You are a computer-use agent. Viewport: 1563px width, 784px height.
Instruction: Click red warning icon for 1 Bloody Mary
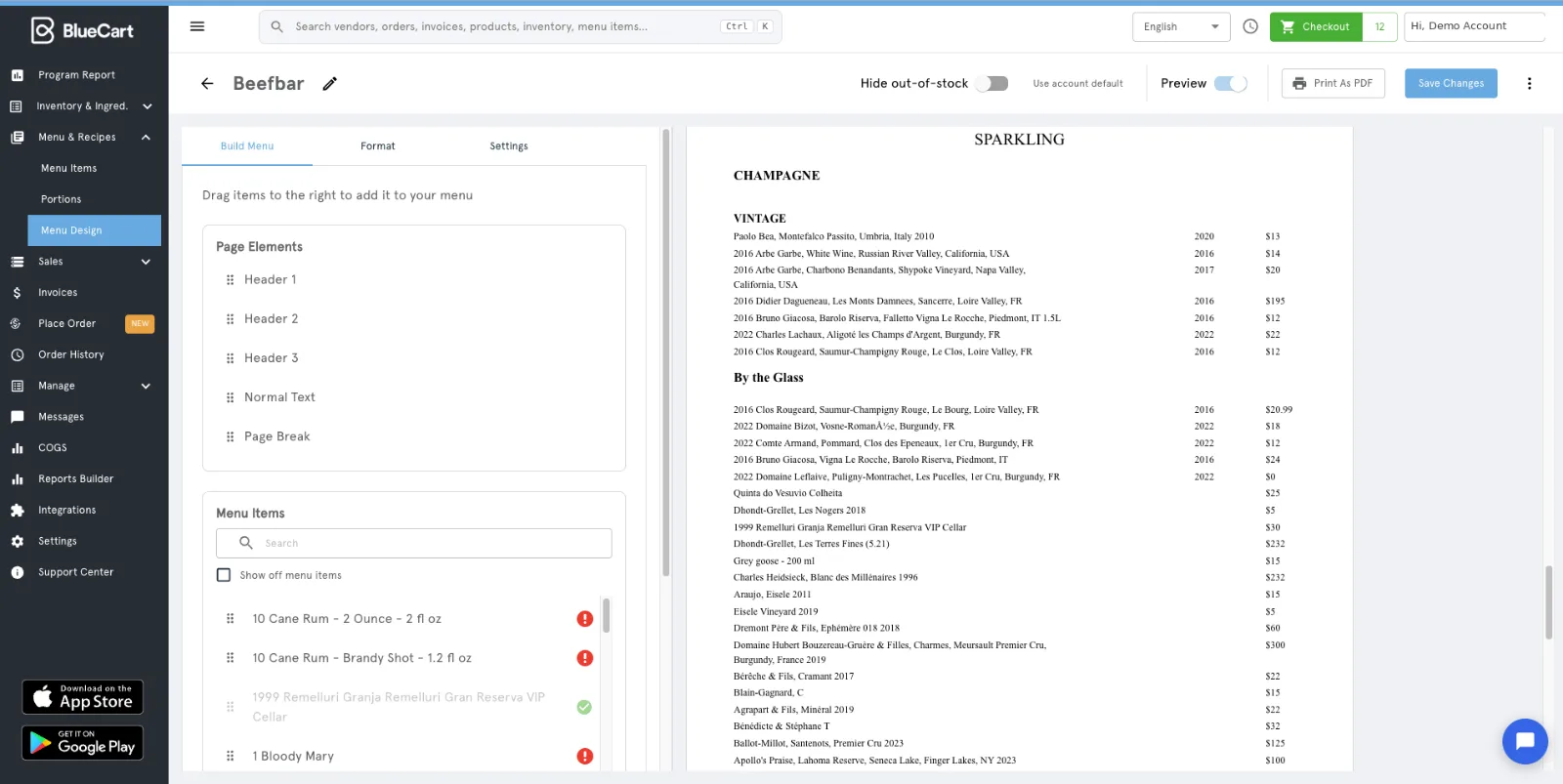coord(585,756)
